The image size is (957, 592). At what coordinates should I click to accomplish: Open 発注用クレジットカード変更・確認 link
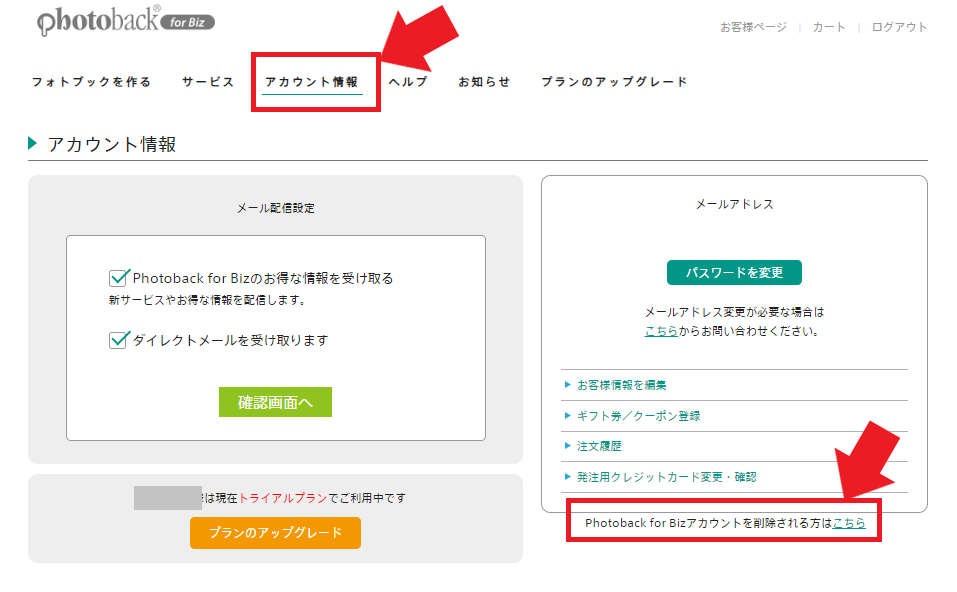(666, 477)
